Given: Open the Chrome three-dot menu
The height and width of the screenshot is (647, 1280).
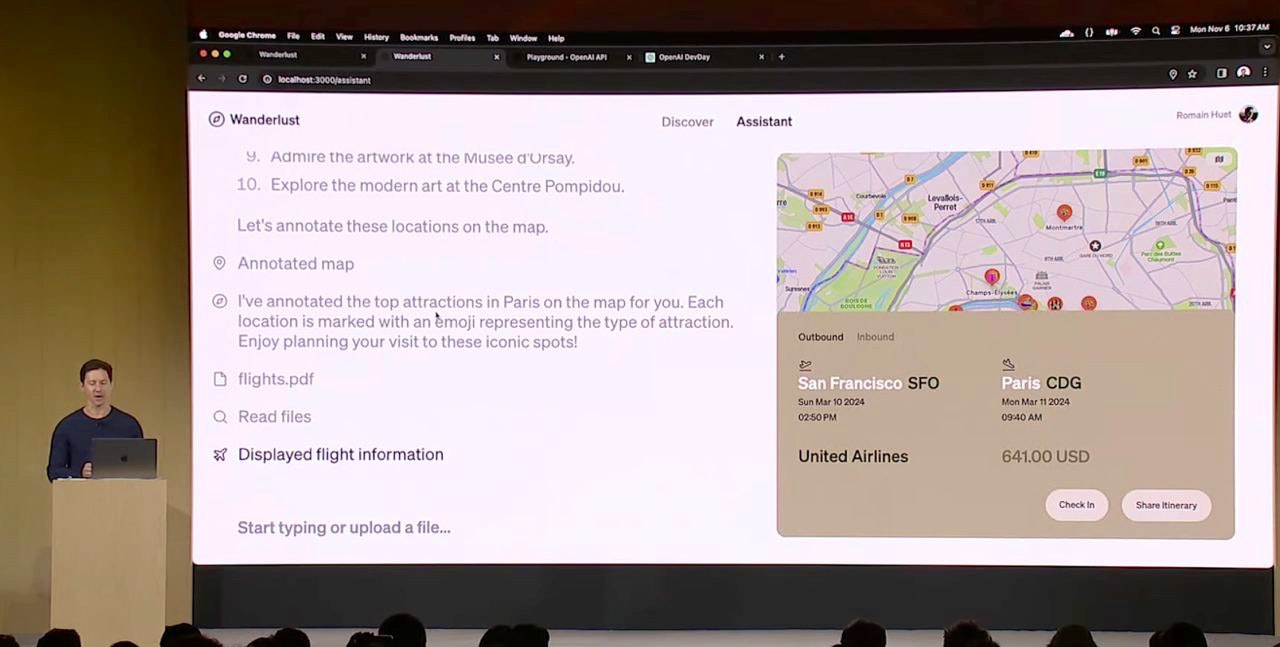Looking at the screenshot, I should click(1265, 73).
